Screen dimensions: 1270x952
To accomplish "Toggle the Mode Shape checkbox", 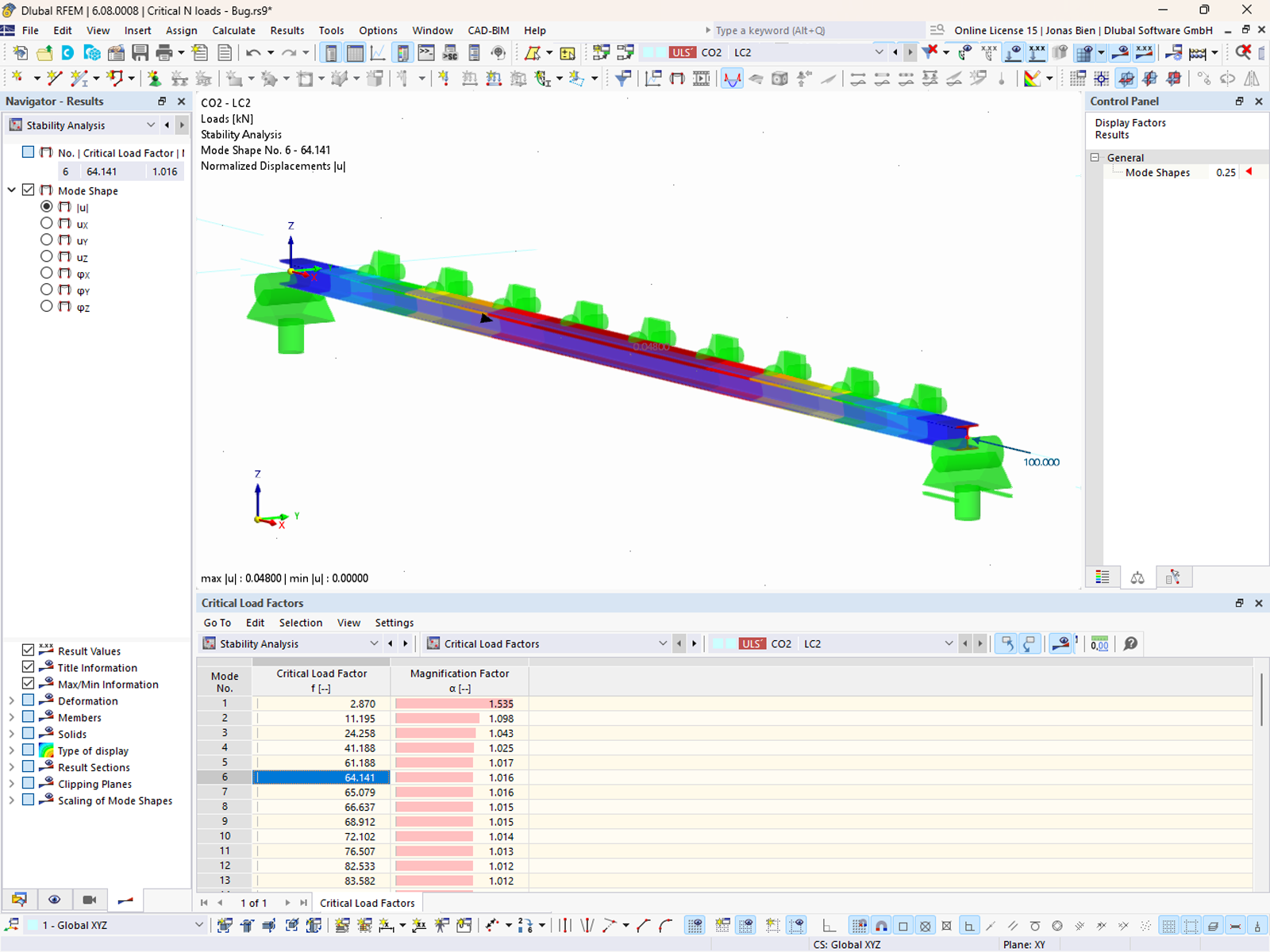I will (x=29, y=190).
